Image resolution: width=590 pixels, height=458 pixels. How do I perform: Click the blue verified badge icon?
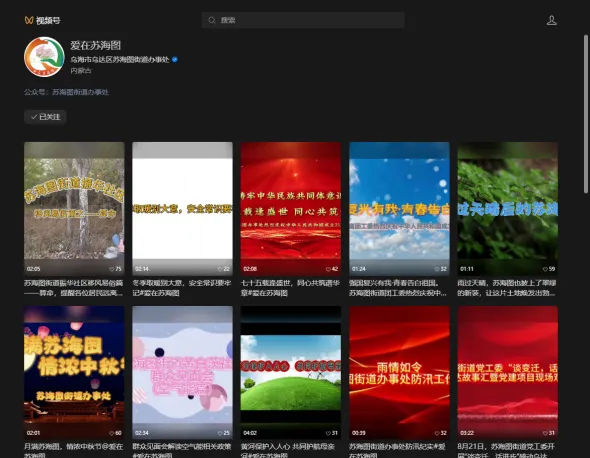click(x=175, y=59)
